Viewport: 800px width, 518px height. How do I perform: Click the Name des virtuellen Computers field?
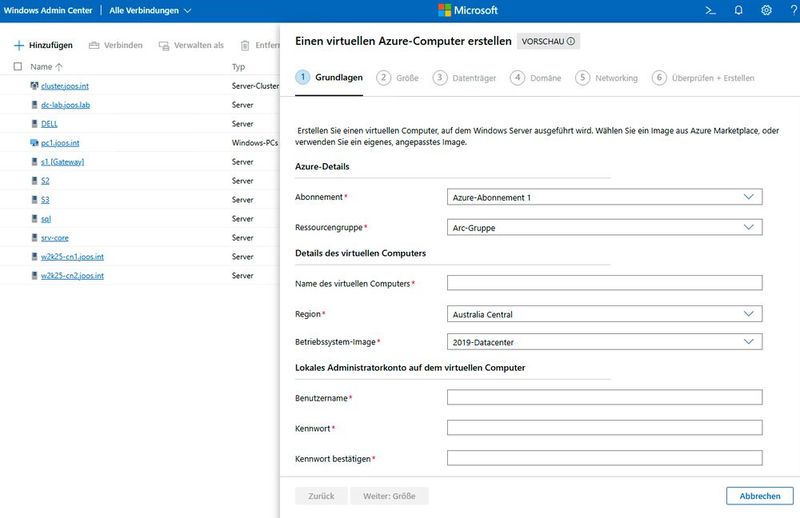point(605,283)
